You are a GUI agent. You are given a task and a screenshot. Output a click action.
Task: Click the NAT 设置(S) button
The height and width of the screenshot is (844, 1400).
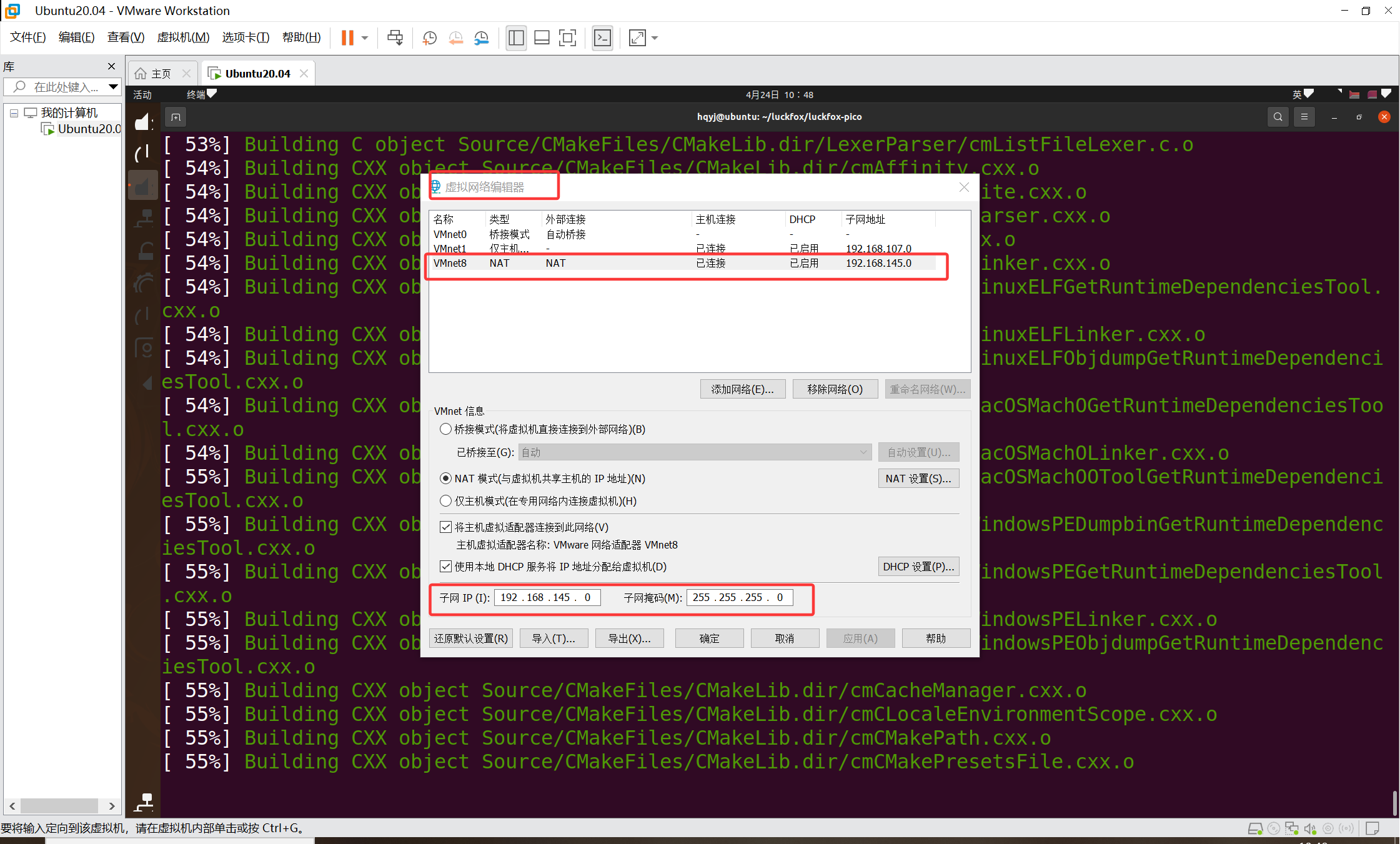pos(918,478)
